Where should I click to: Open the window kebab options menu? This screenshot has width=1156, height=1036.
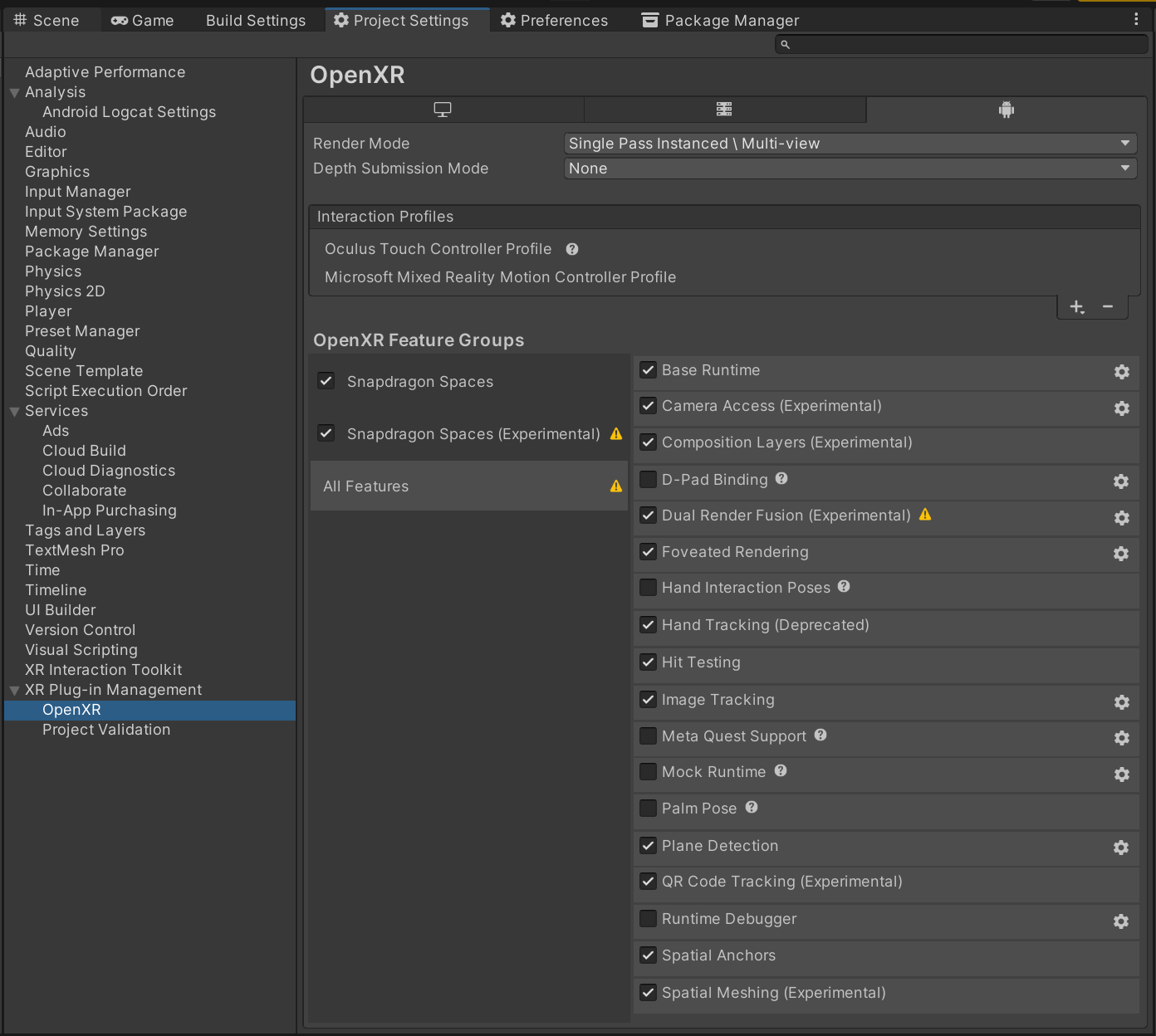(x=1136, y=19)
